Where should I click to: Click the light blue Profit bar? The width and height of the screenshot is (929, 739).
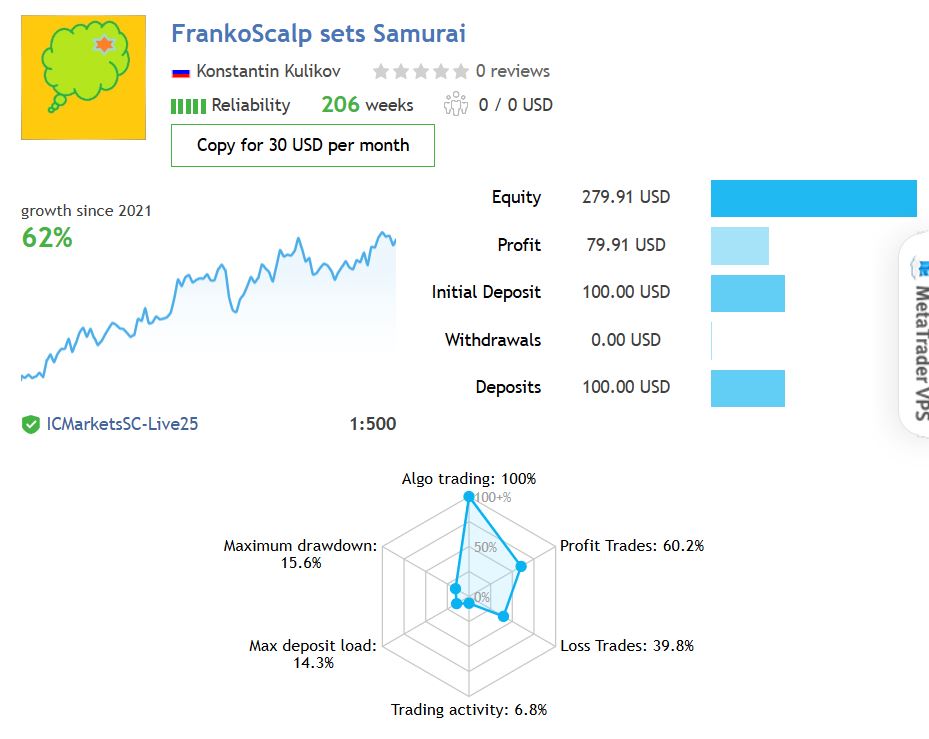(739, 245)
